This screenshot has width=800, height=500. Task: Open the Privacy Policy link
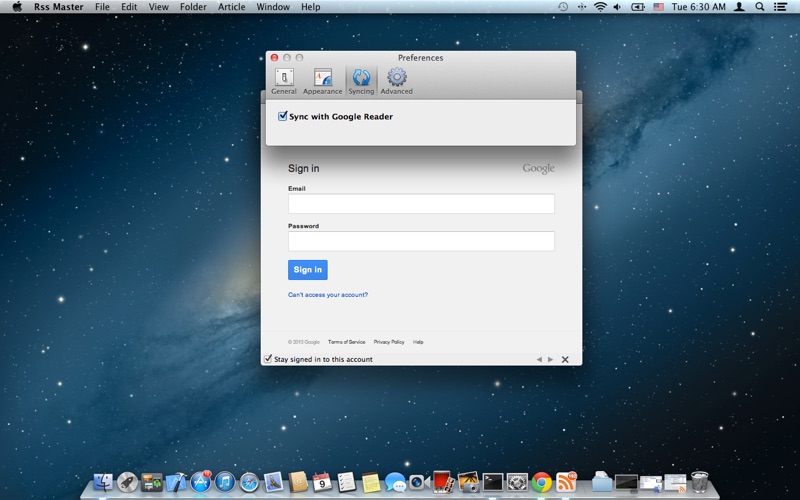pos(389,342)
